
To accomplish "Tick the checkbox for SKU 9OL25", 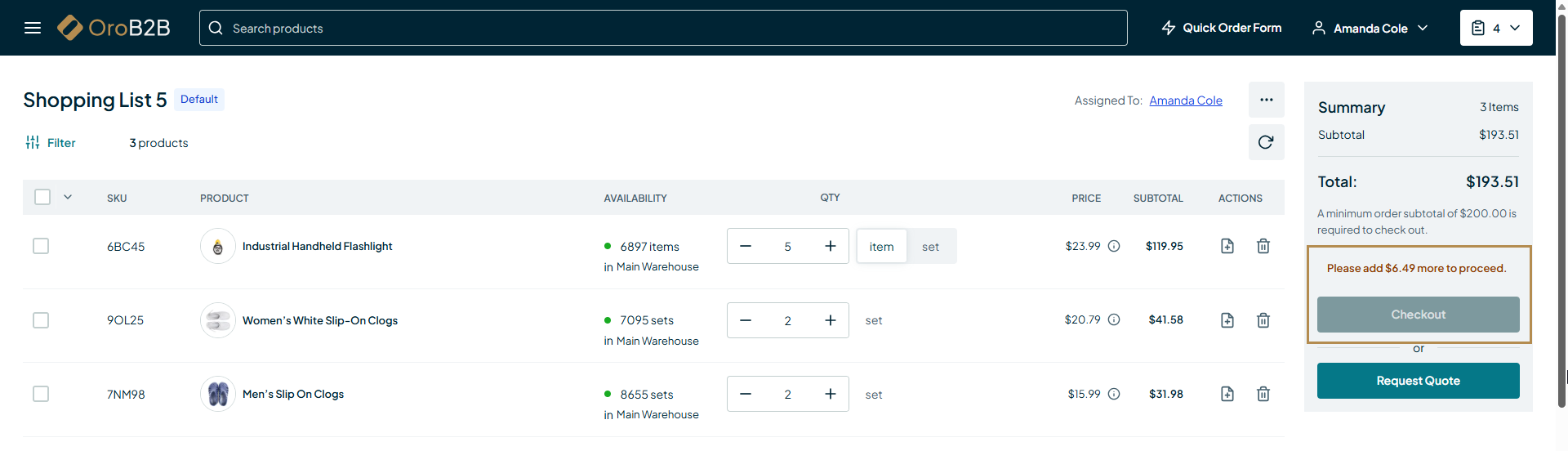I will click(x=41, y=320).
